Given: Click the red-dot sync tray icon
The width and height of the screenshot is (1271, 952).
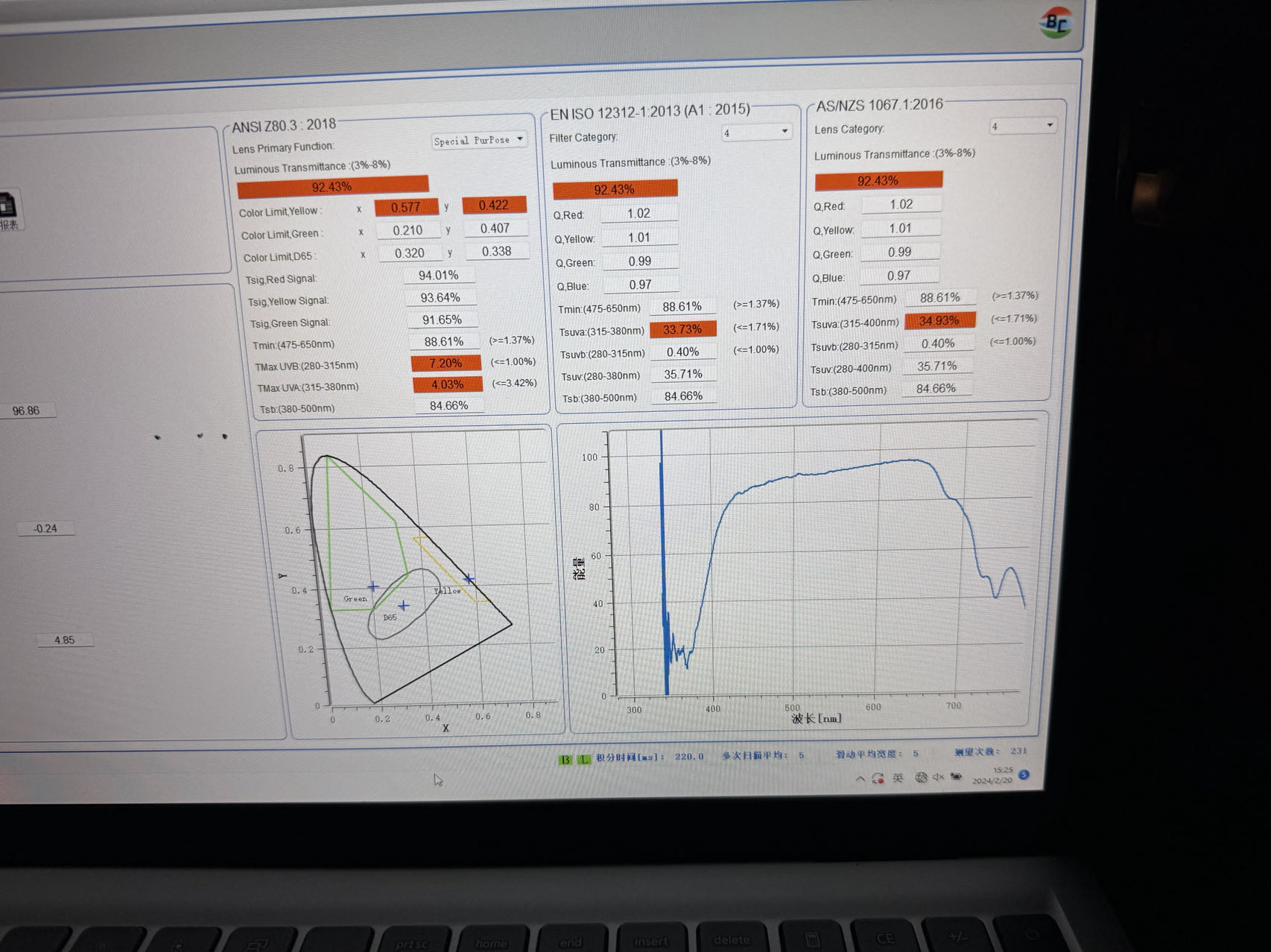Looking at the screenshot, I should (878, 778).
